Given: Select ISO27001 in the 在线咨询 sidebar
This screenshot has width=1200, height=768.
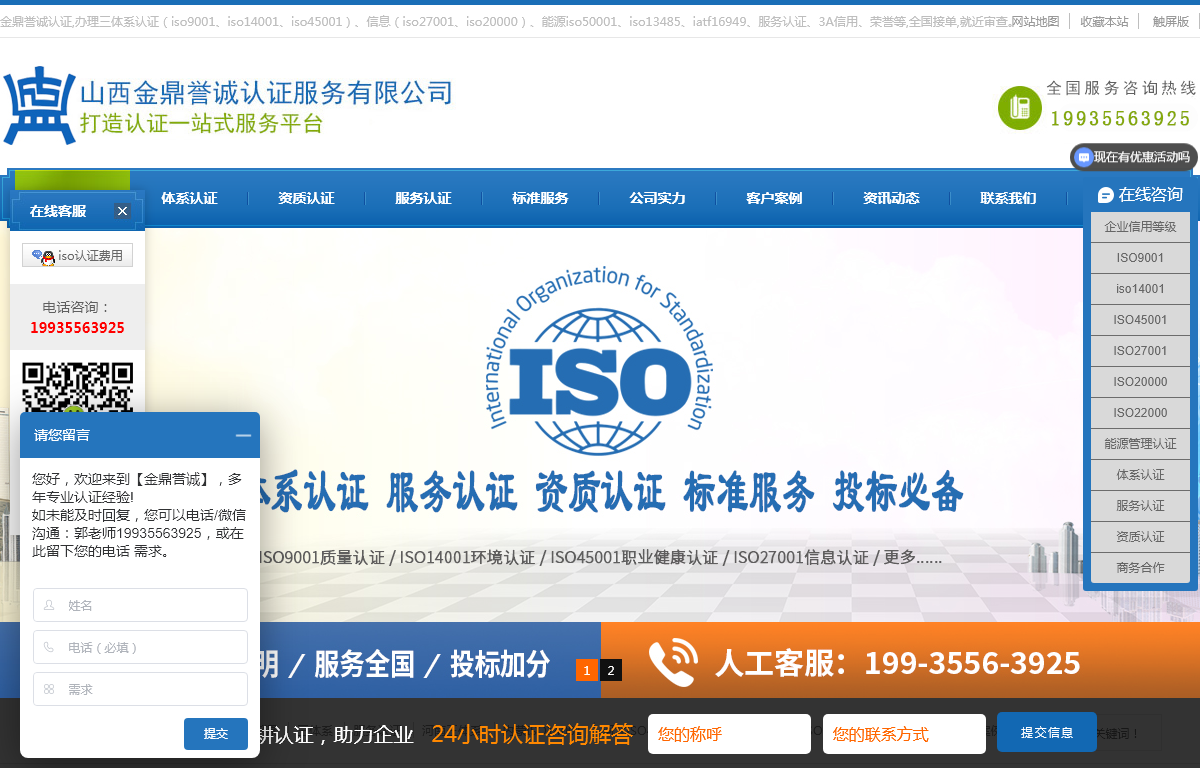Looking at the screenshot, I should (1140, 351).
